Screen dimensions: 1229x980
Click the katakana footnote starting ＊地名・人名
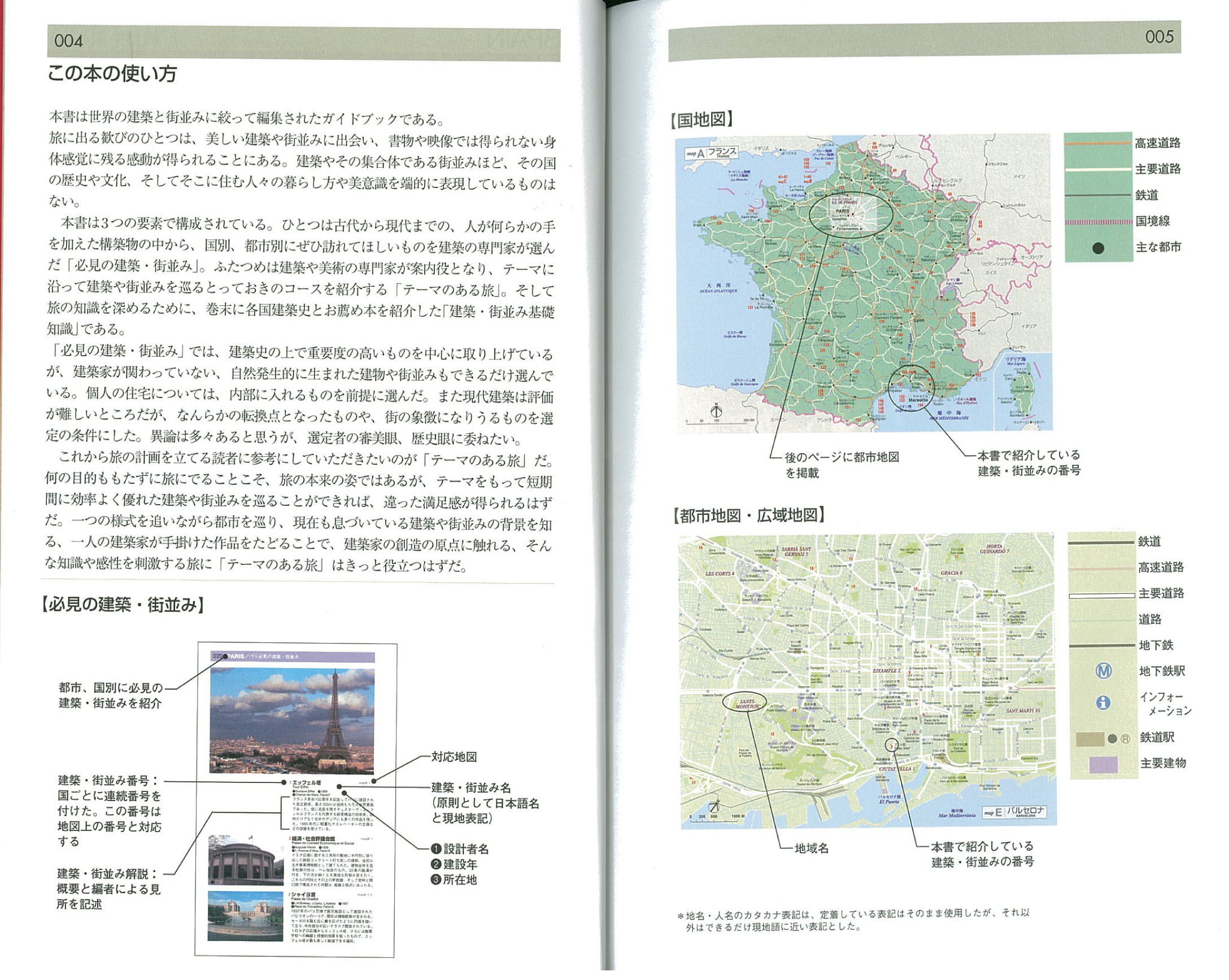853,920
